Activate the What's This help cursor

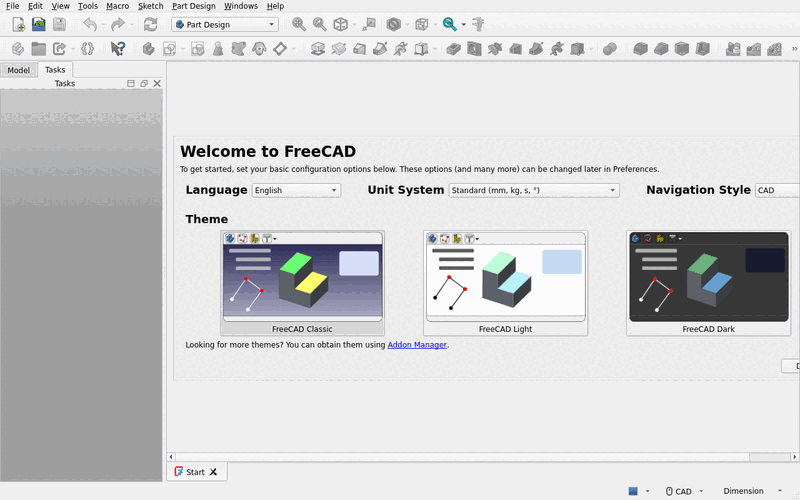tap(118, 48)
